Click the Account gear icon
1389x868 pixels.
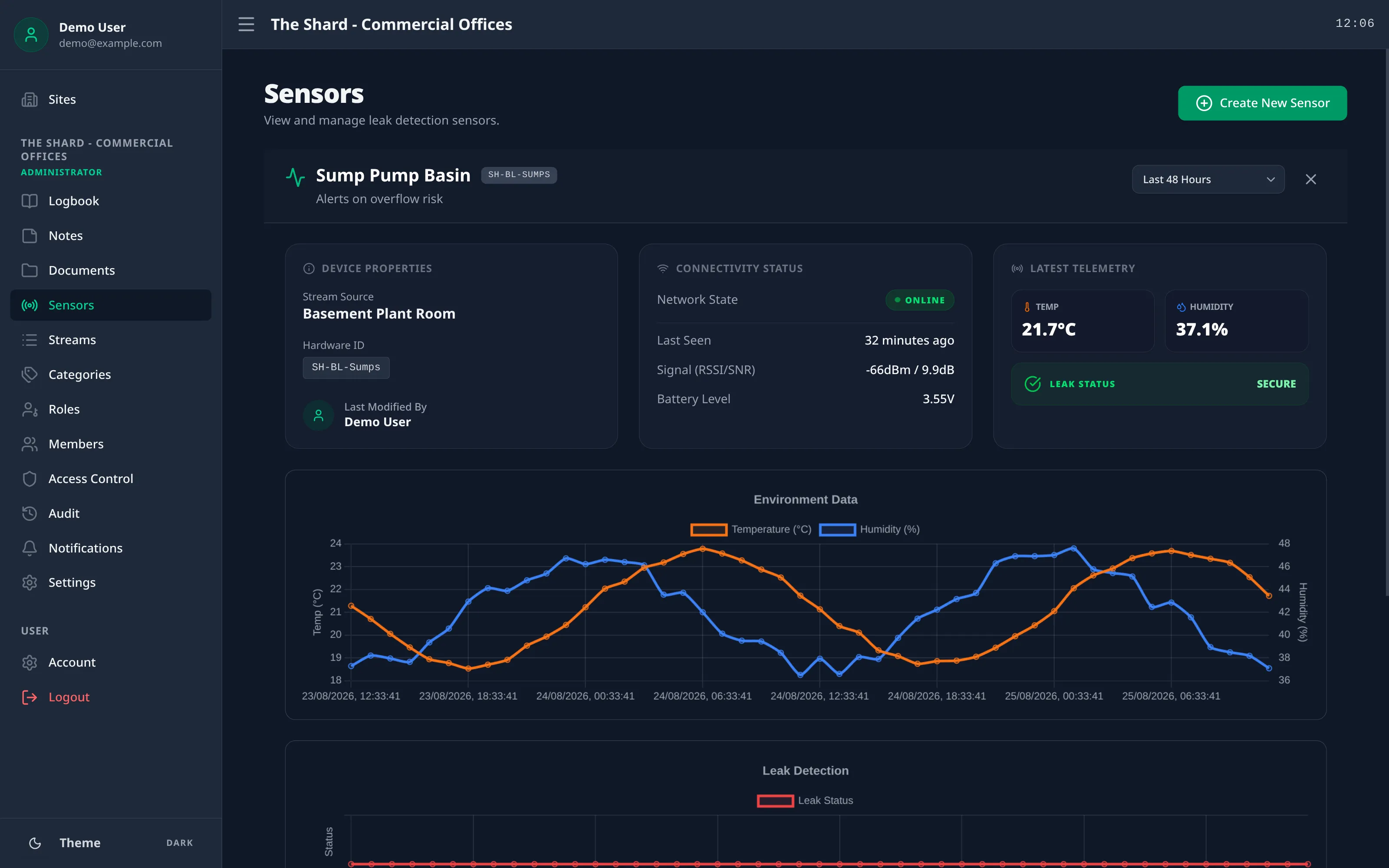(x=29, y=662)
